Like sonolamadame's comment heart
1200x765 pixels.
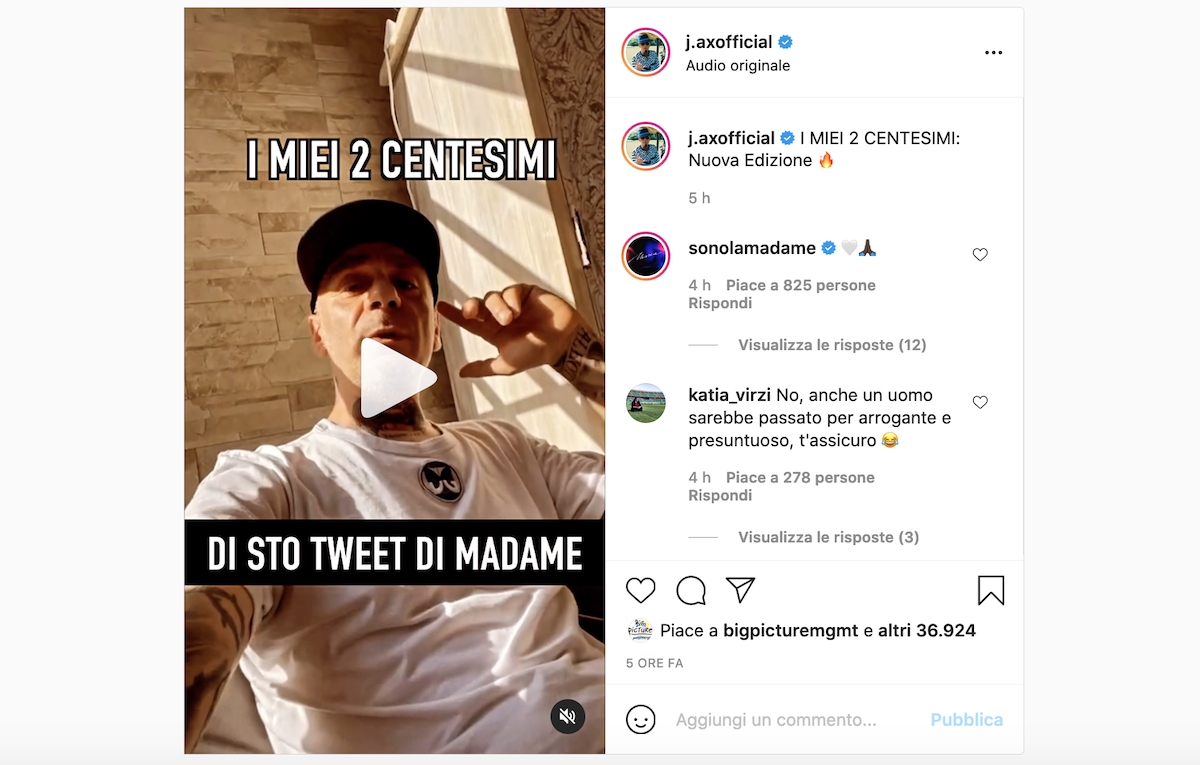tap(980, 255)
